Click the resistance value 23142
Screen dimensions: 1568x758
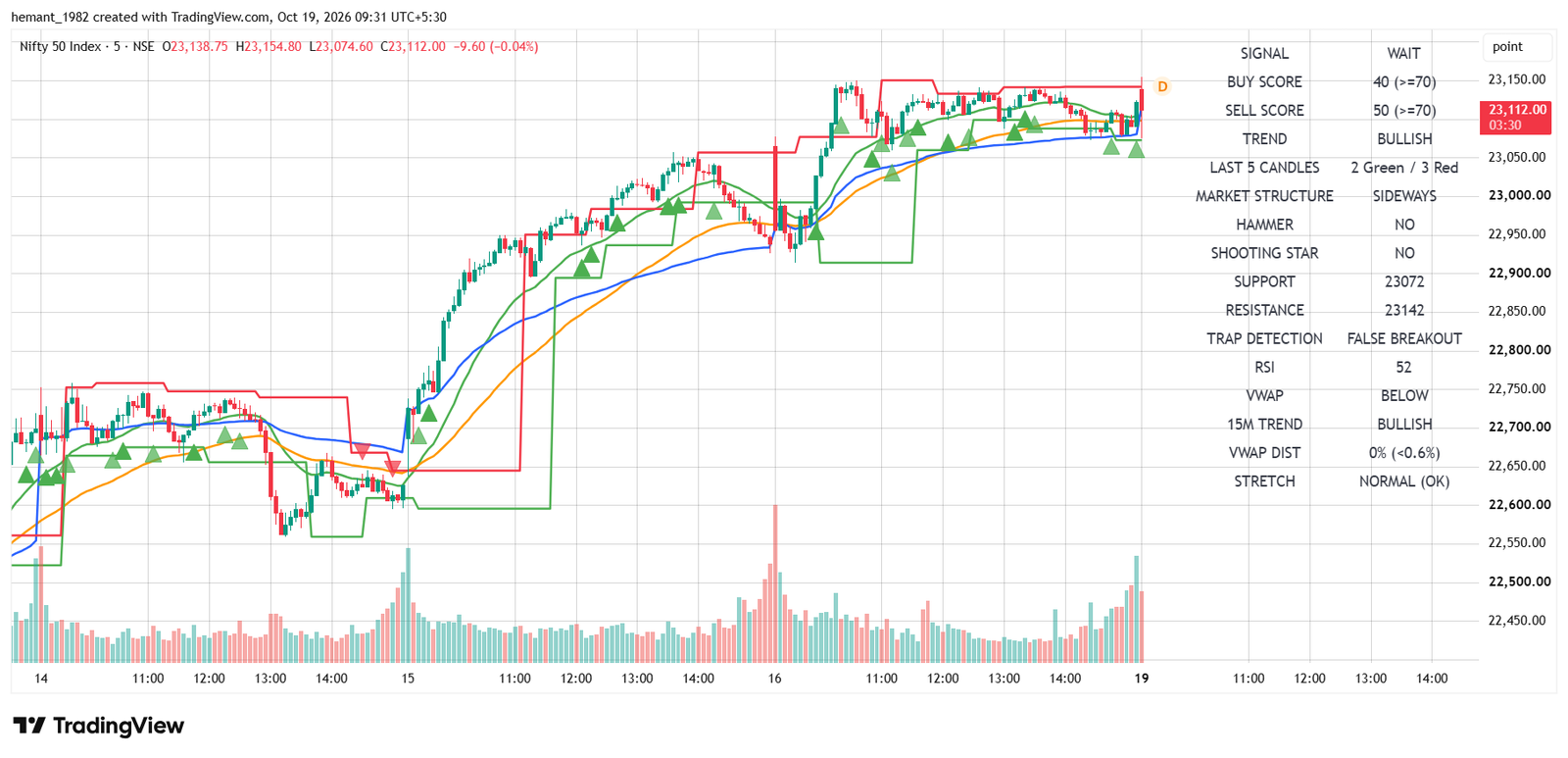click(1403, 309)
